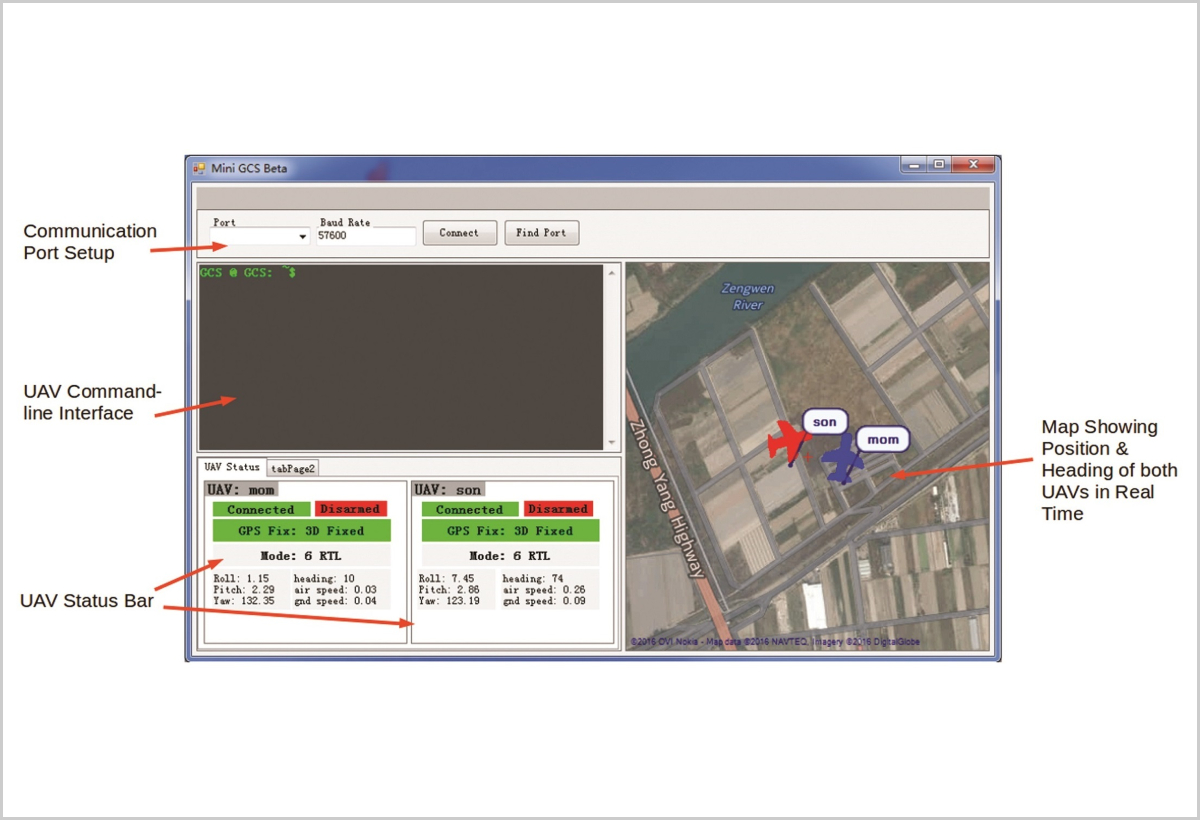The width and height of the screenshot is (1200, 820).
Task: Click the Connected status indicator for mom
Action: [x=260, y=509]
